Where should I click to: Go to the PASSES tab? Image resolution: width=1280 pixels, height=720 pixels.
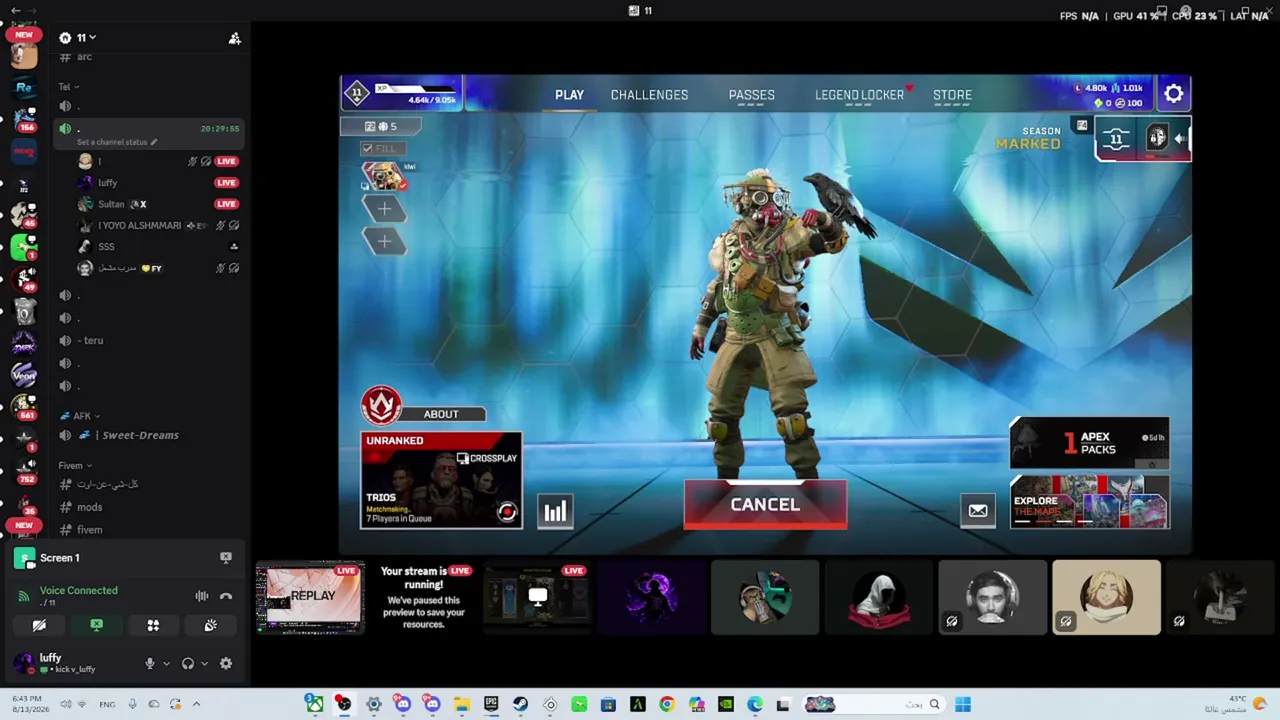point(751,95)
